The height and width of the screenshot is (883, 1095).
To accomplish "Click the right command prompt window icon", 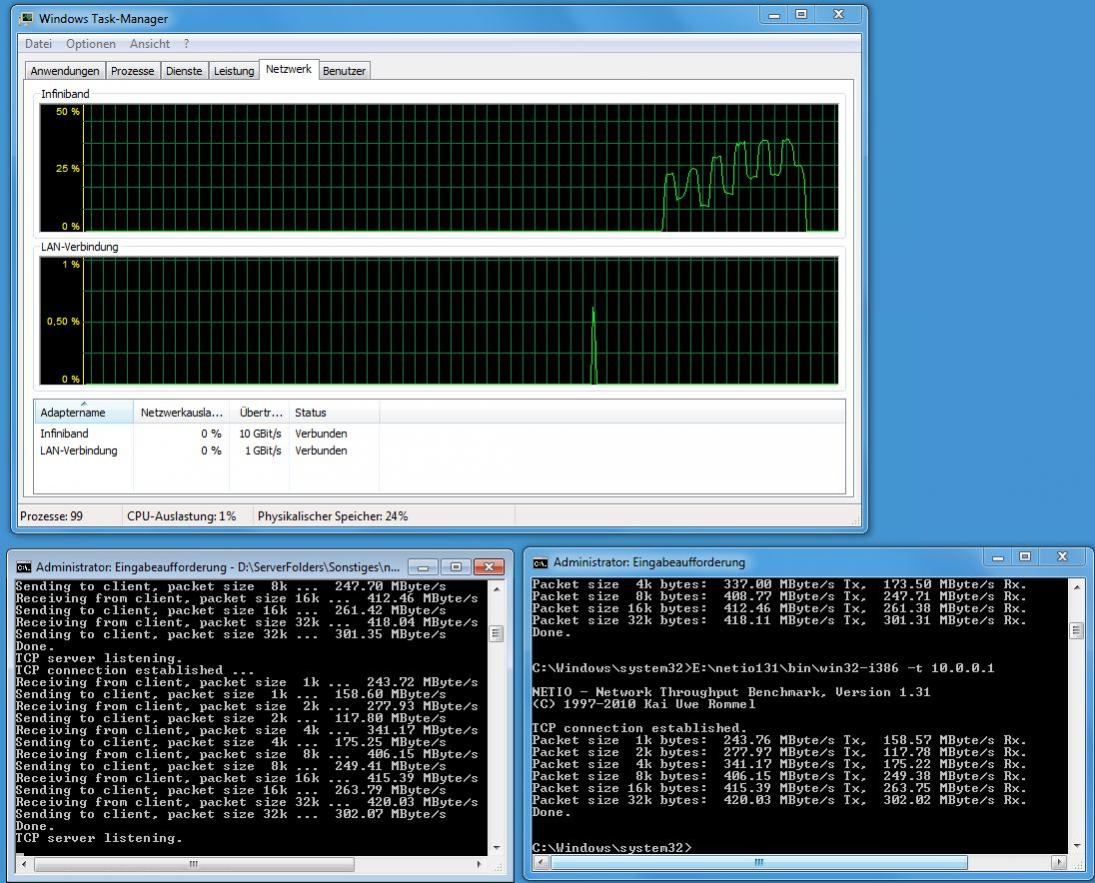I will click(541, 563).
